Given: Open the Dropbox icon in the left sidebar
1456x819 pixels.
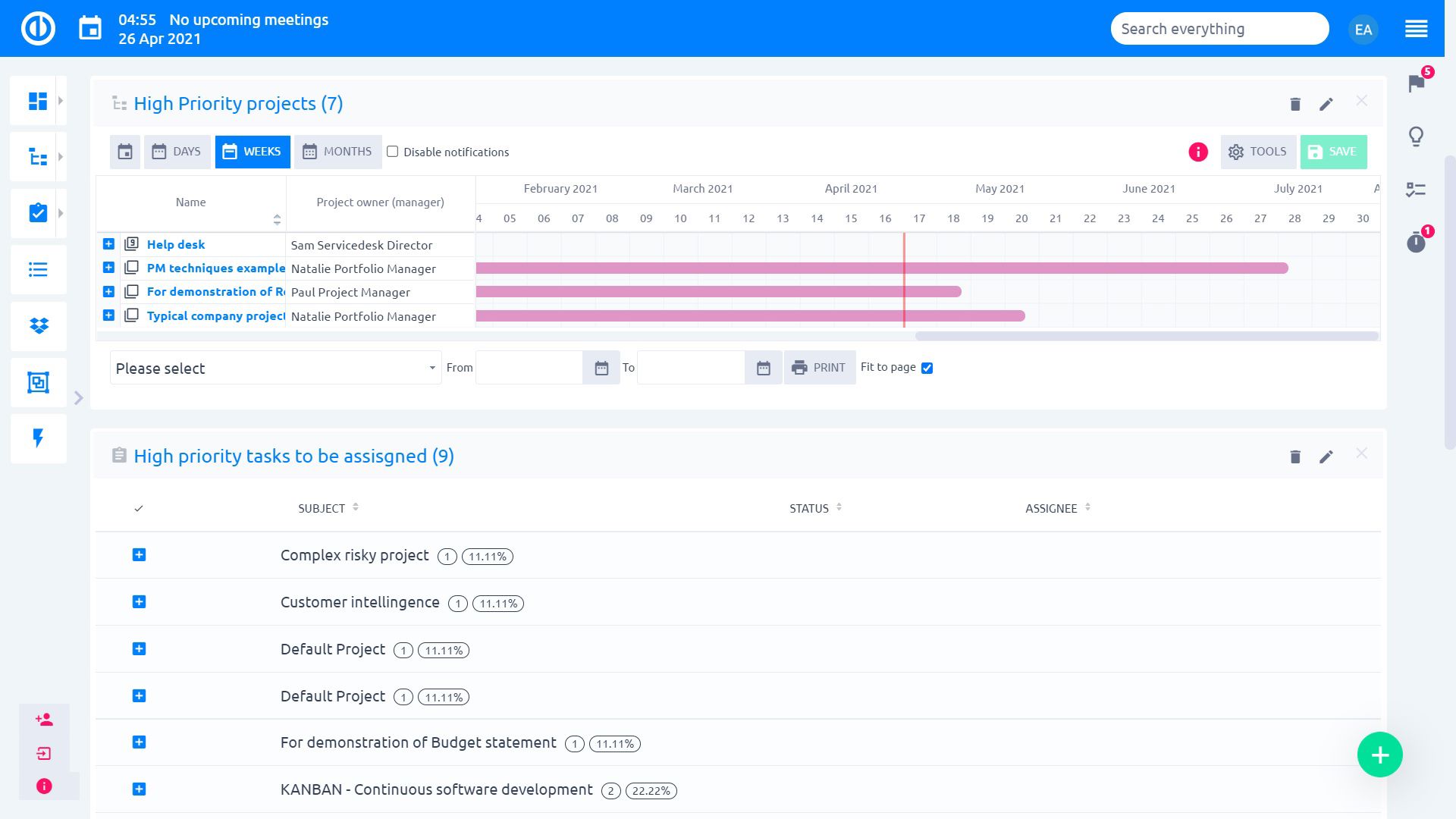Looking at the screenshot, I should [38, 326].
